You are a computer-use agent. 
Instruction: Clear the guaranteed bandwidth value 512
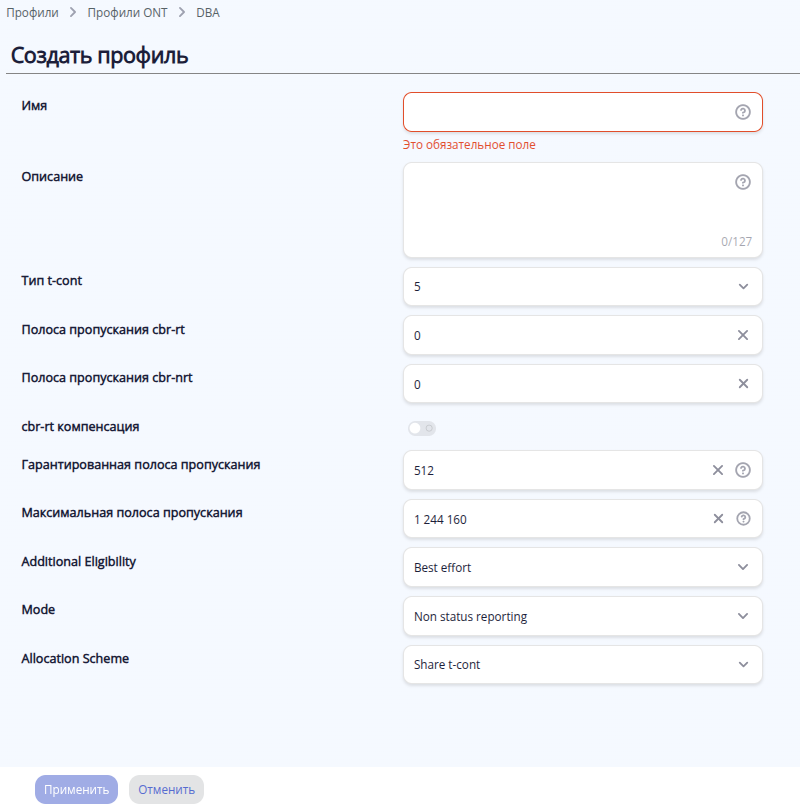718,470
